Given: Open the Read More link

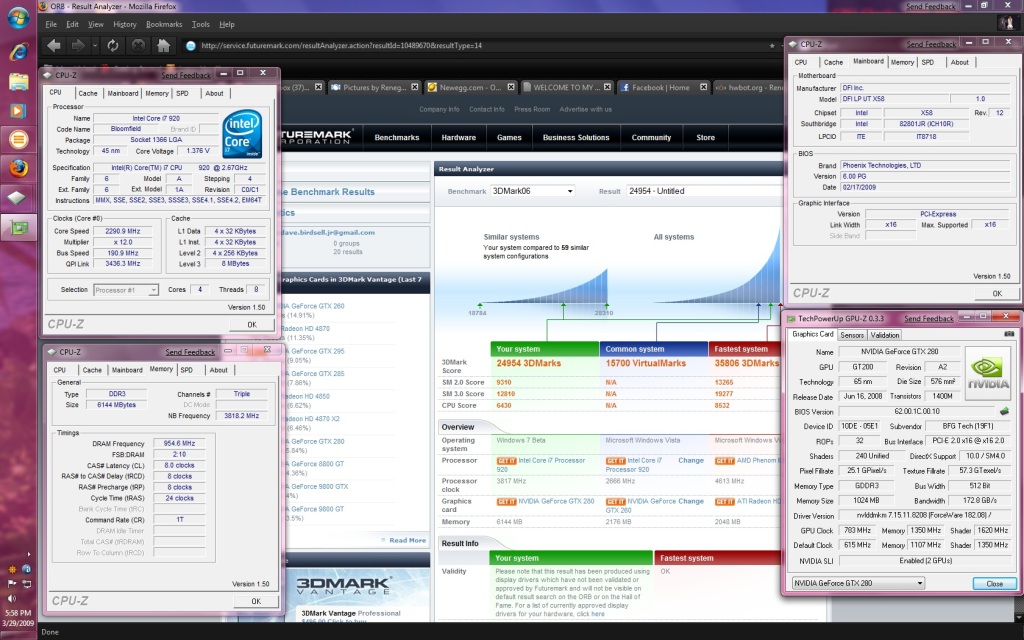Looking at the screenshot, I should tap(407, 540).
